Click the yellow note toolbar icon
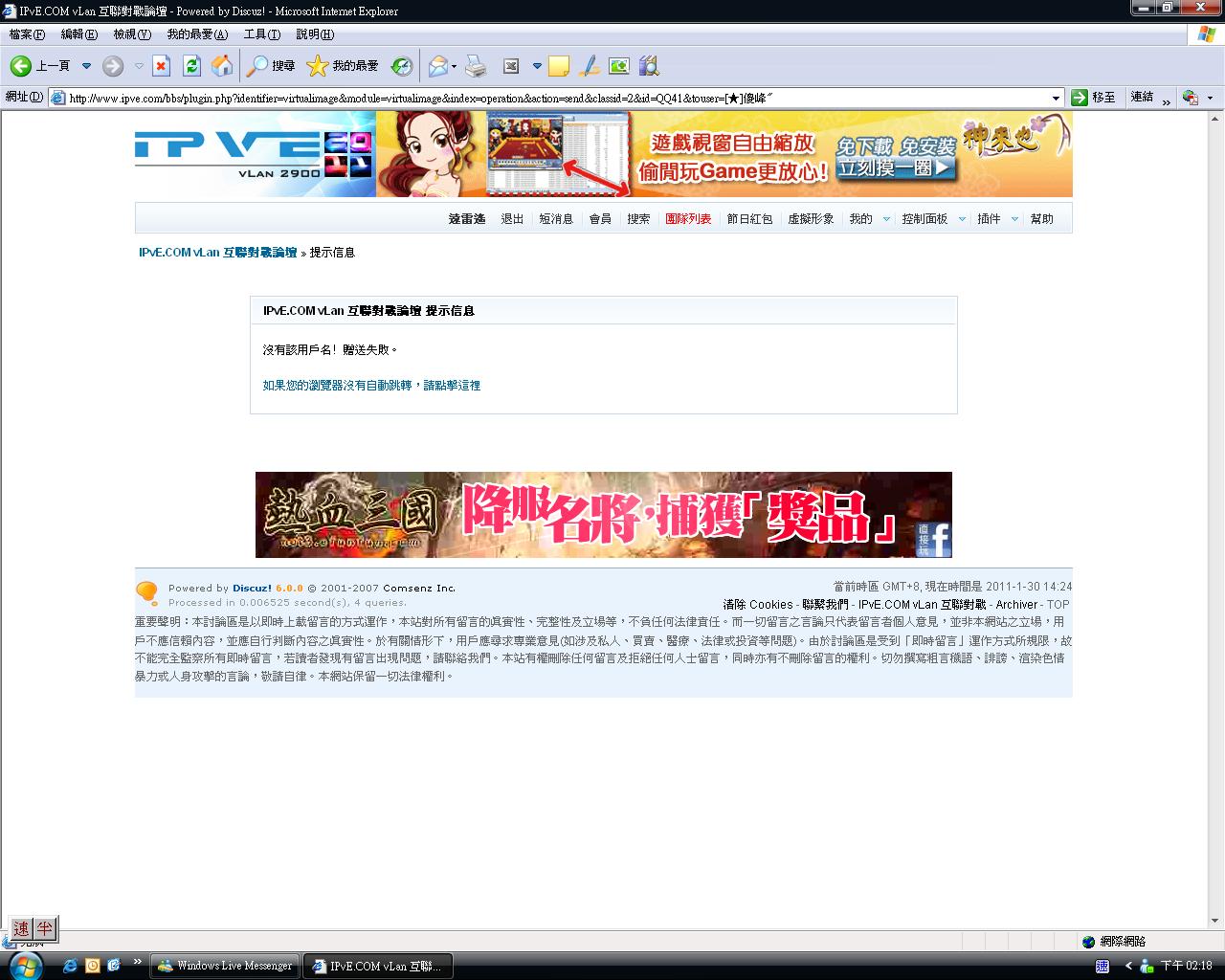The height and width of the screenshot is (980, 1225). [559, 66]
